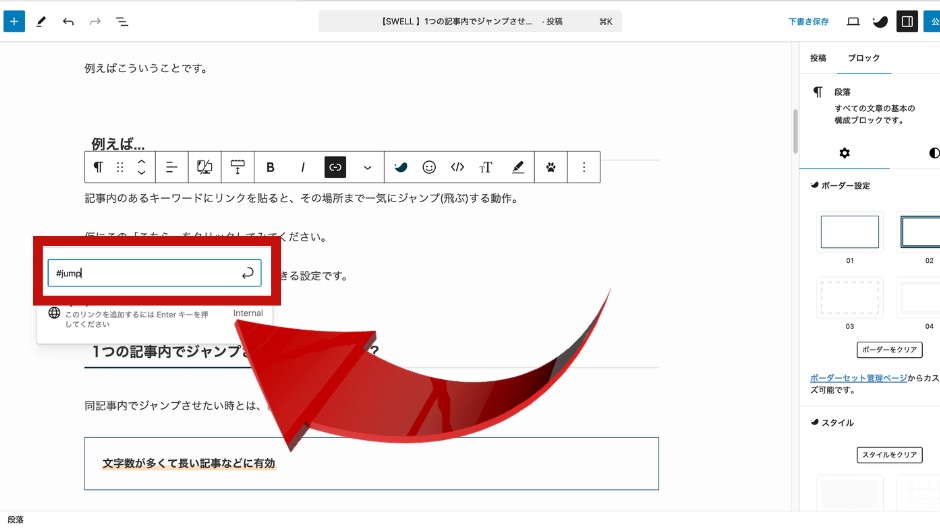Click the editor vertical scrollbar thumb
Image resolution: width=940 pixels, height=528 pixels.
[796, 131]
